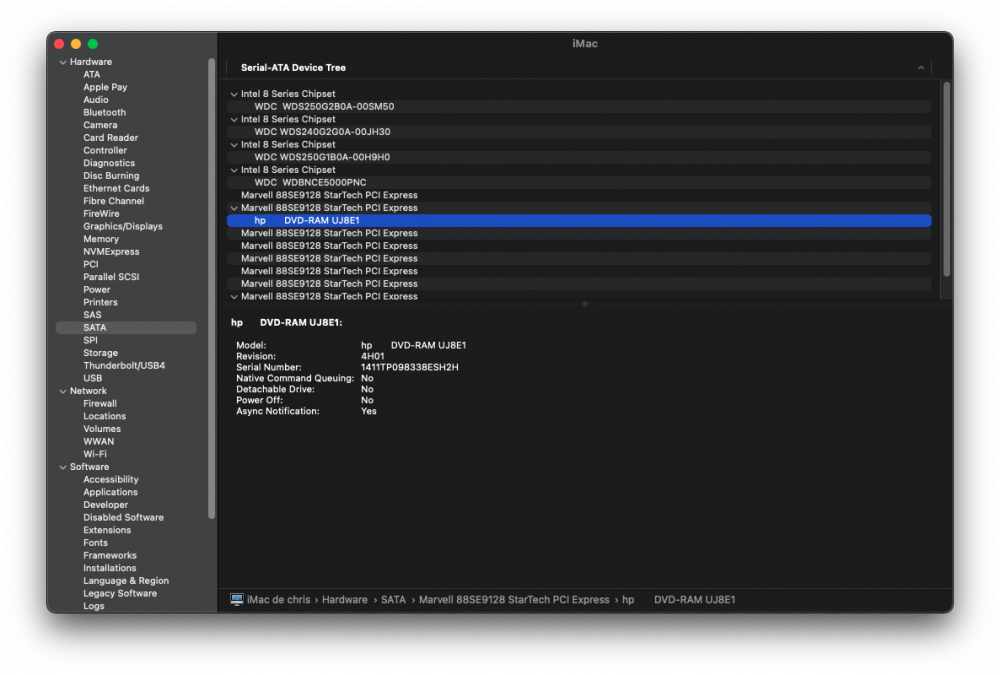
Task: Select SAS in the sidebar
Action: pyautogui.click(x=92, y=315)
